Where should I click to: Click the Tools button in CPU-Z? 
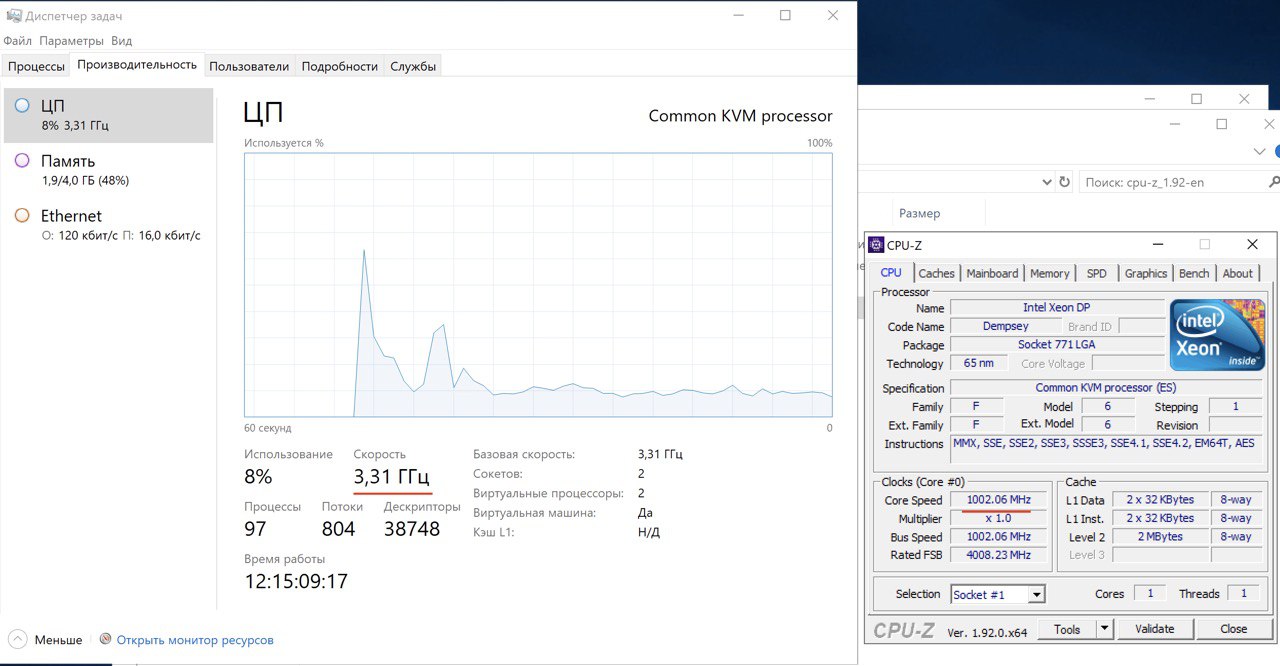tap(1067, 629)
